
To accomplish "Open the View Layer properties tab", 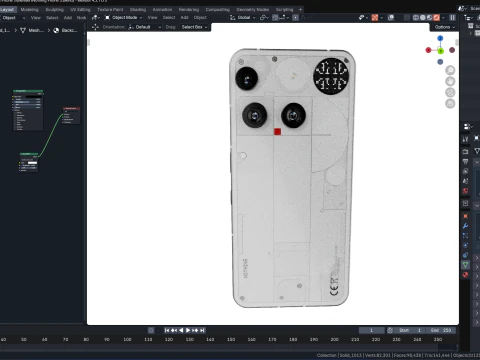I will click(x=466, y=171).
